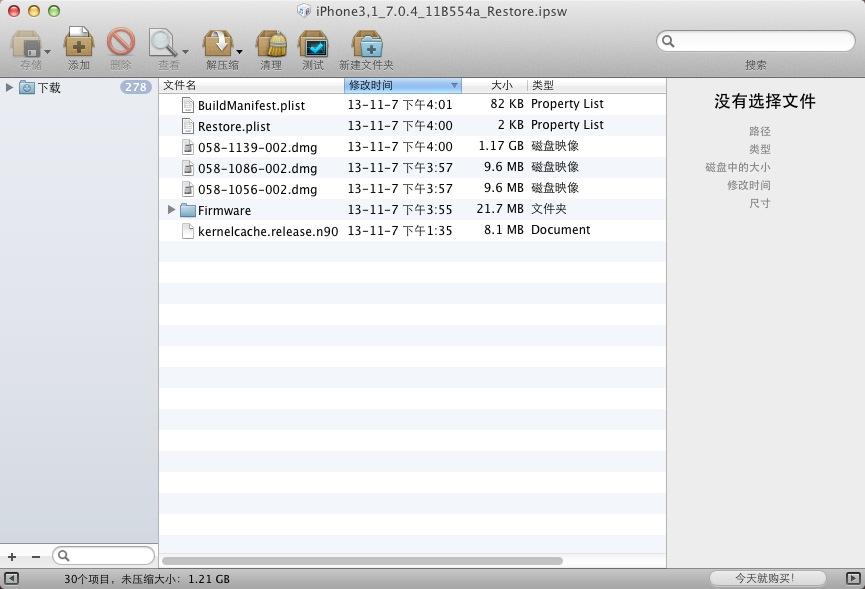Click the 278 badge next to 下载

coord(136,87)
